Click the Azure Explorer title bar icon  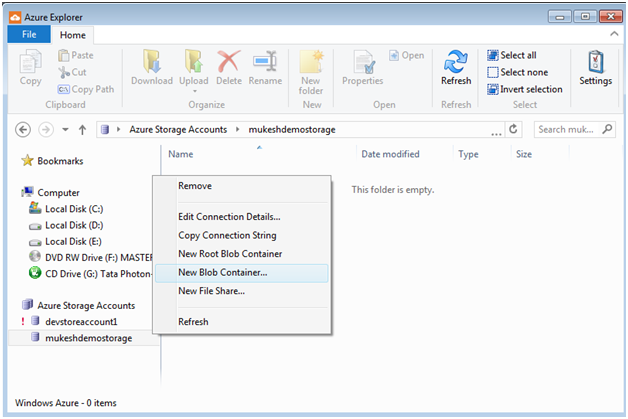point(15,17)
